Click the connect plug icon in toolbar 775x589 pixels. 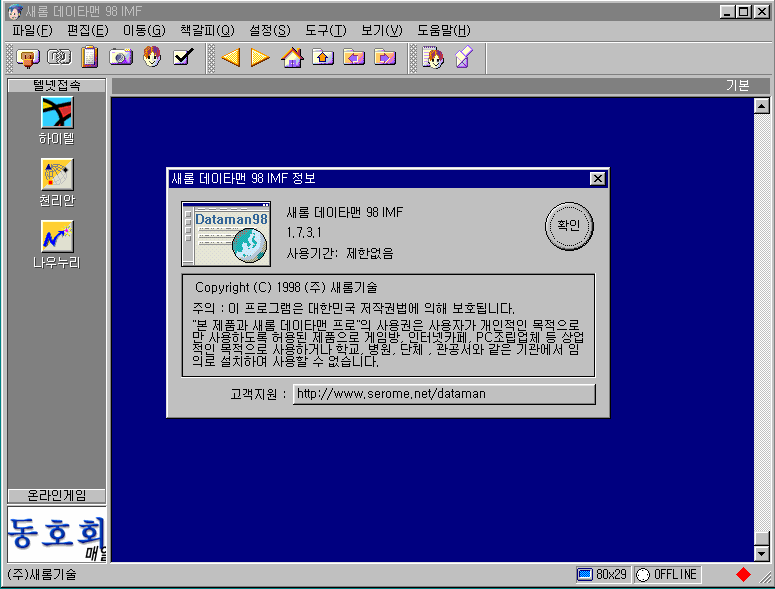(28, 58)
